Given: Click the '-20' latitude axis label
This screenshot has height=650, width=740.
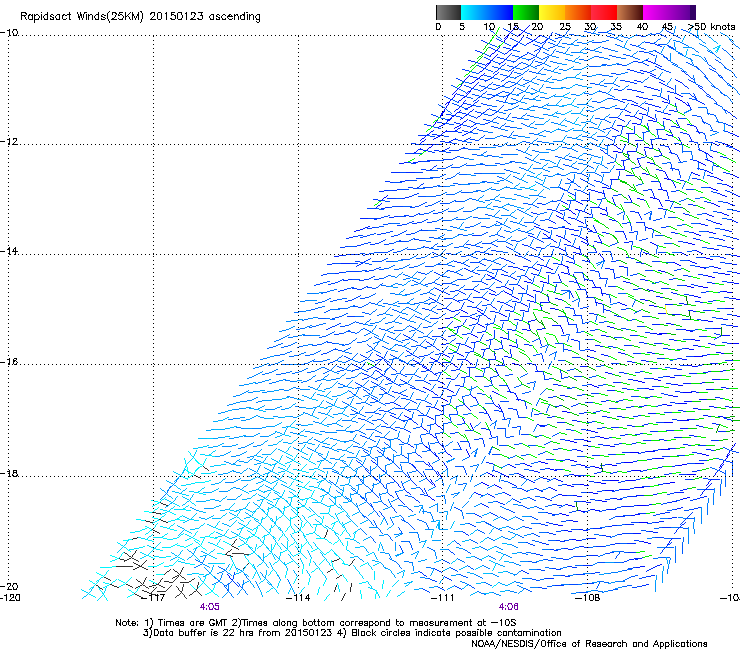Looking at the screenshot, I should pyautogui.click(x=9, y=586).
